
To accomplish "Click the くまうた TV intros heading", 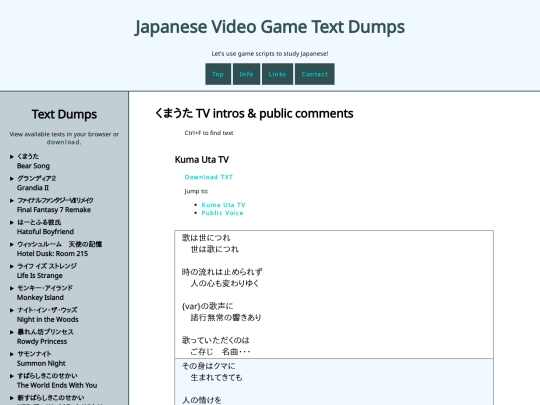I will (254, 113).
